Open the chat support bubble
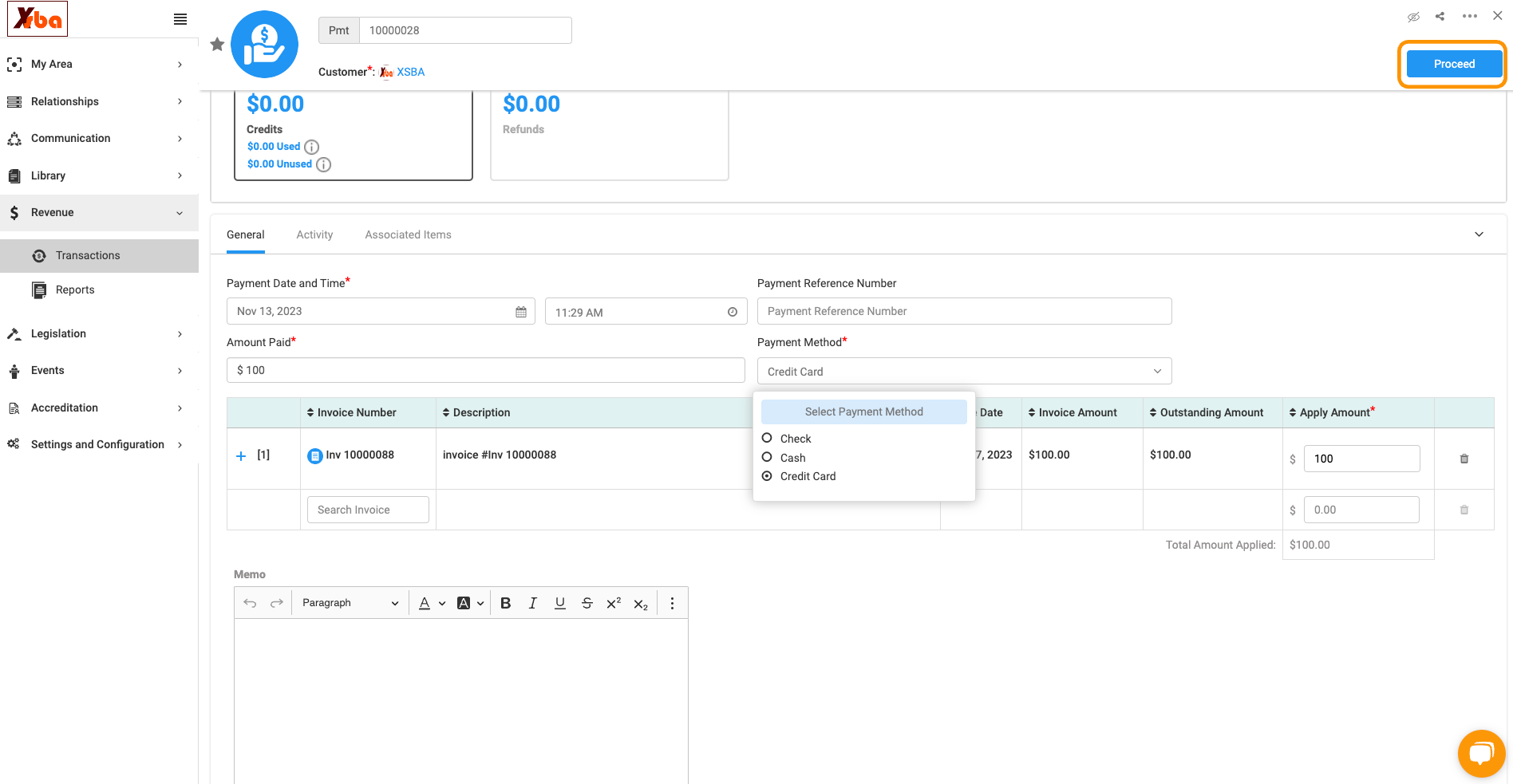Viewport: 1513px width, 784px height. point(1481,753)
